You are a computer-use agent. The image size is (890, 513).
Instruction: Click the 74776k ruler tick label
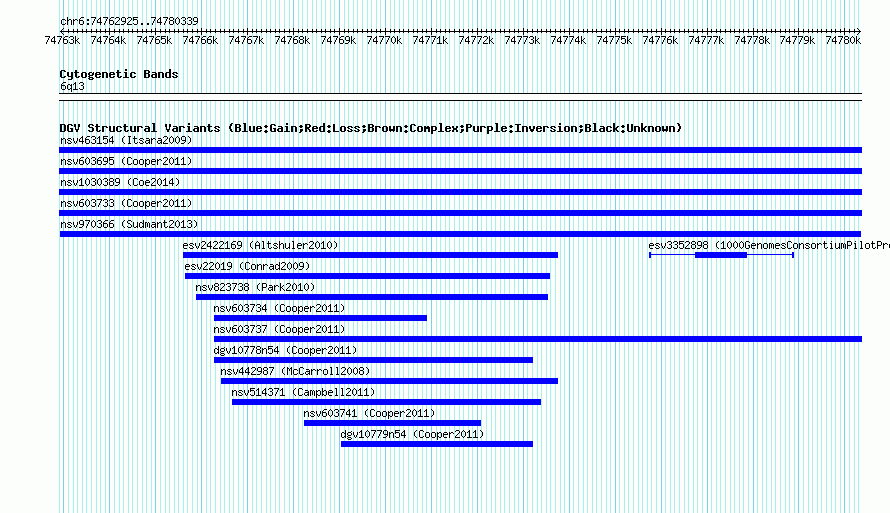click(660, 40)
